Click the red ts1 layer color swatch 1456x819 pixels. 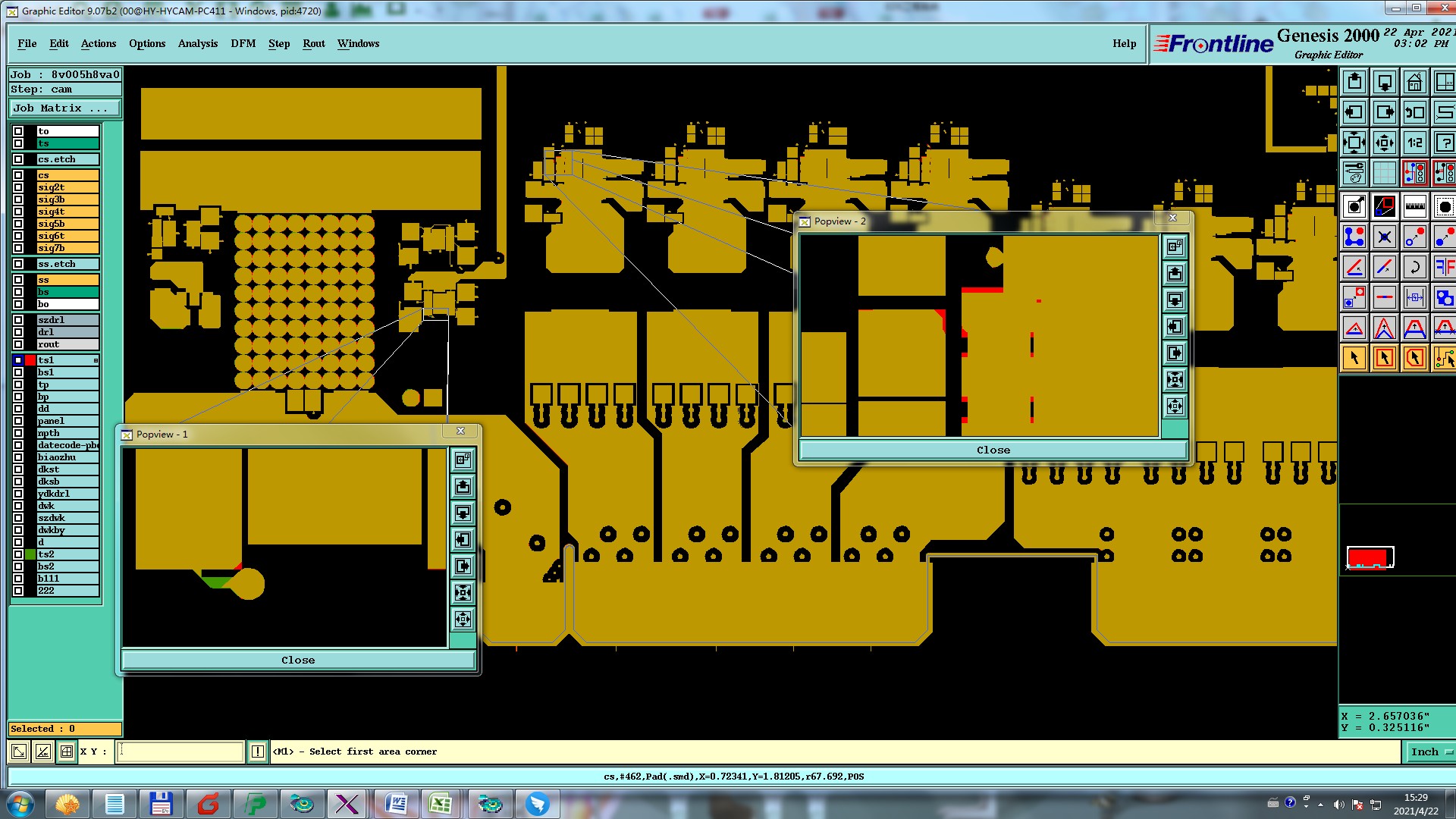(x=30, y=360)
